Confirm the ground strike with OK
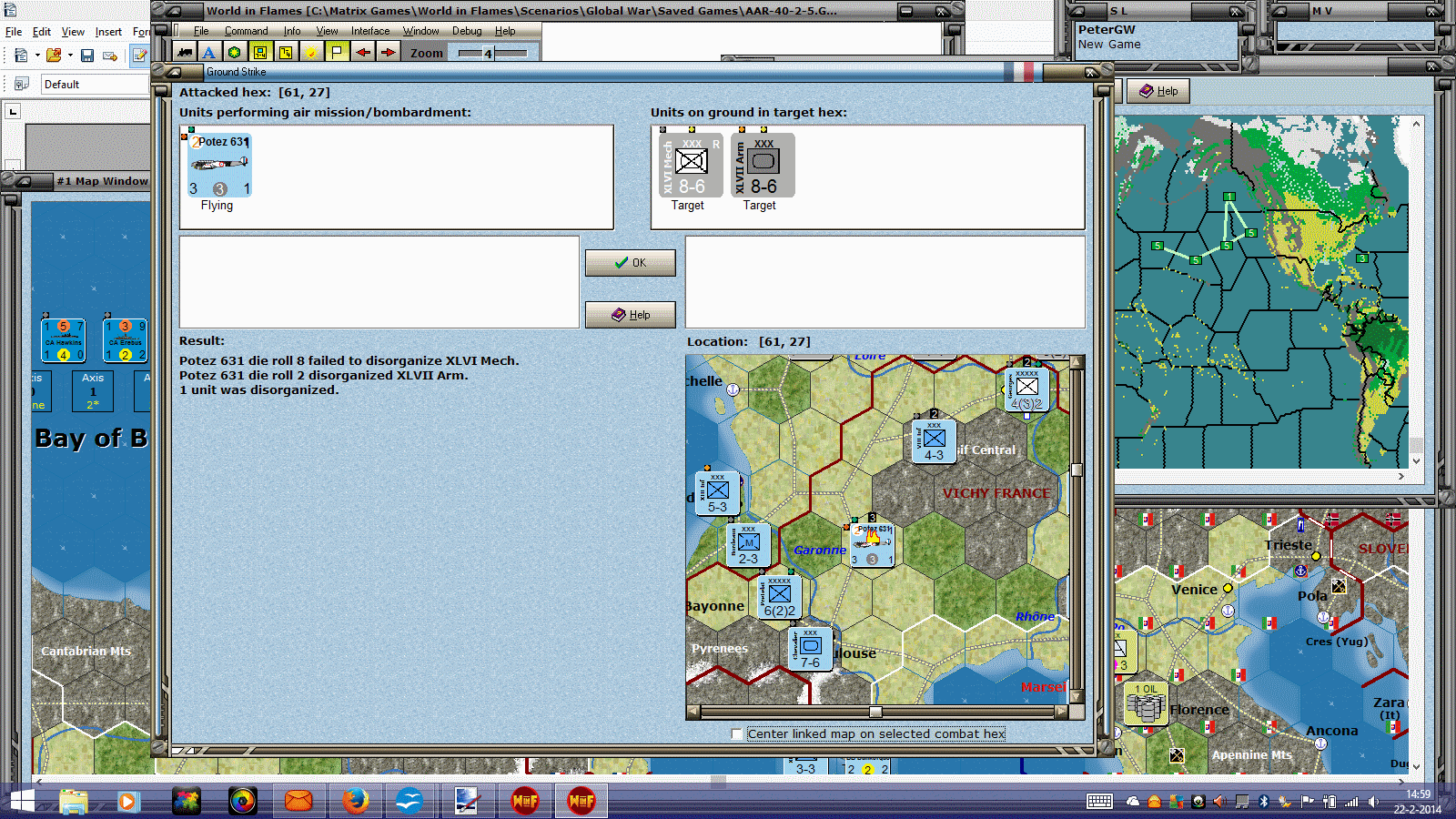The width and height of the screenshot is (1456, 819). (x=630, y=263)
